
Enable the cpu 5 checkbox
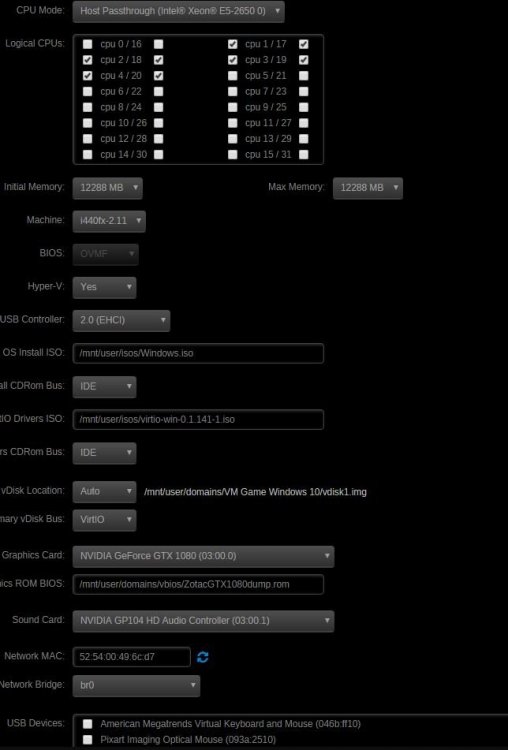pos(232,76)
